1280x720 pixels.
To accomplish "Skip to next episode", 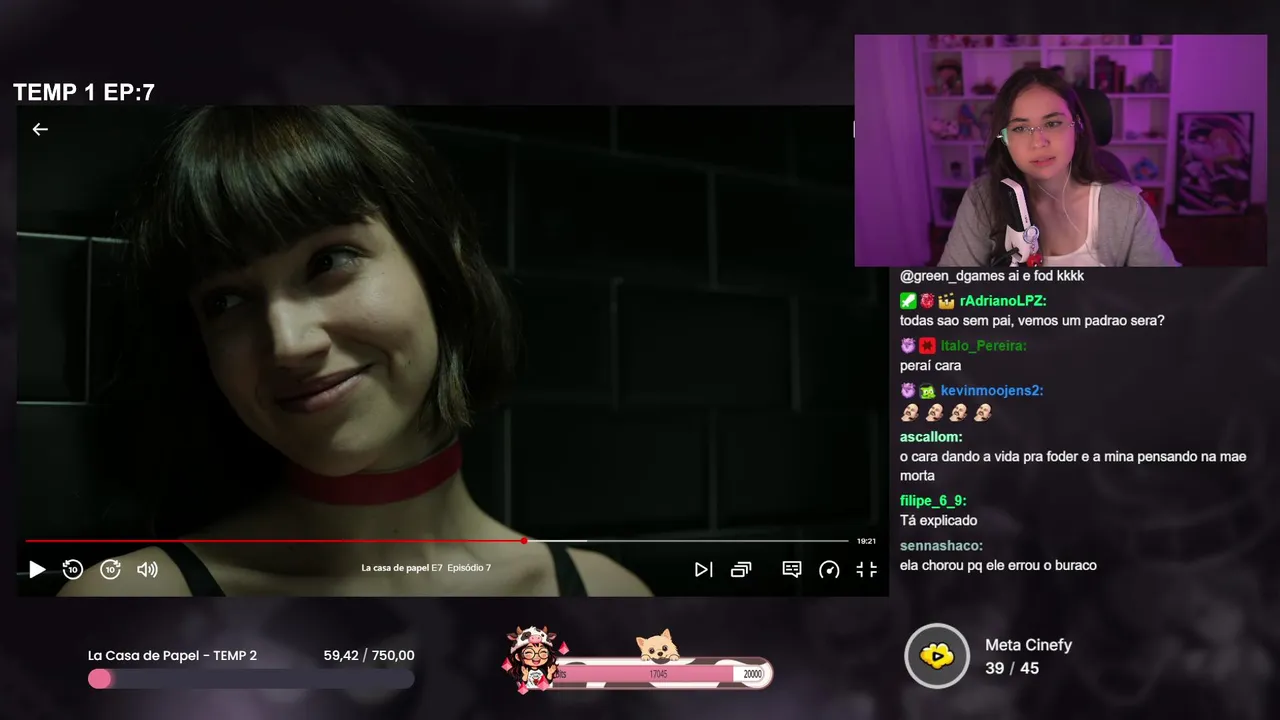I will click(704, 569).
